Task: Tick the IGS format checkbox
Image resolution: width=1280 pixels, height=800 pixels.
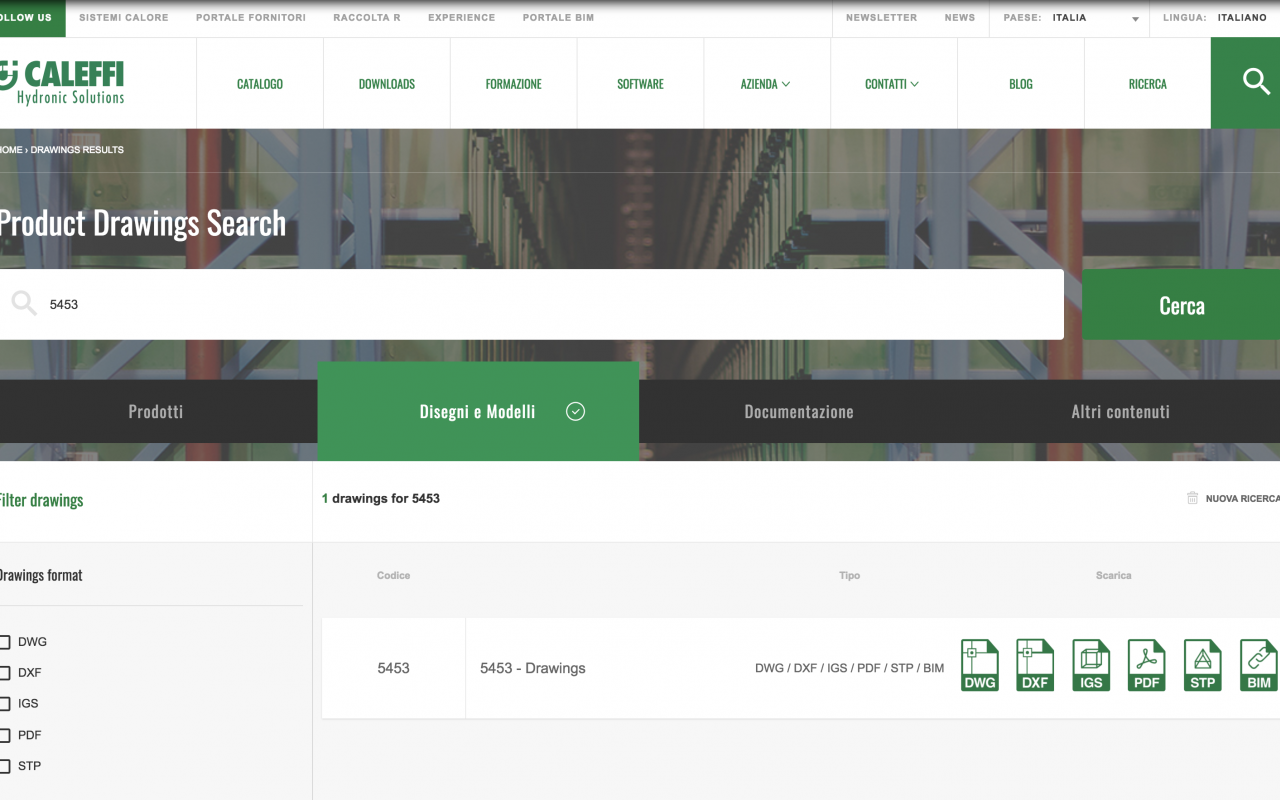Action: [4, 704]
